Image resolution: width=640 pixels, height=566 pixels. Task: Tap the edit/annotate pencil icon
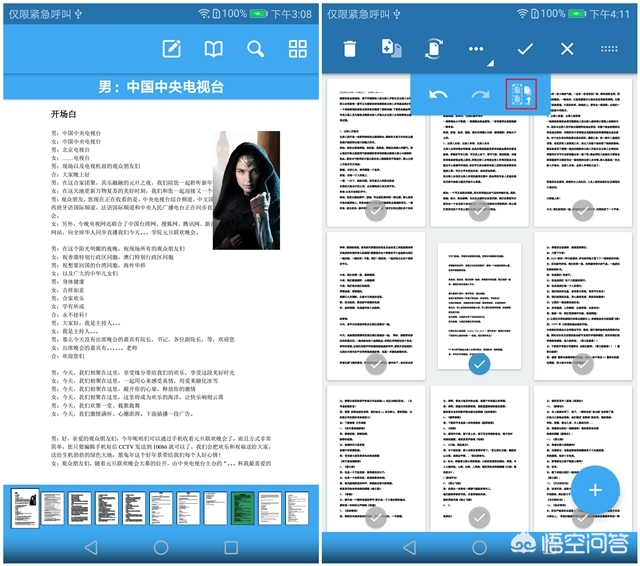pyautogui.click(x=172, y=49)
